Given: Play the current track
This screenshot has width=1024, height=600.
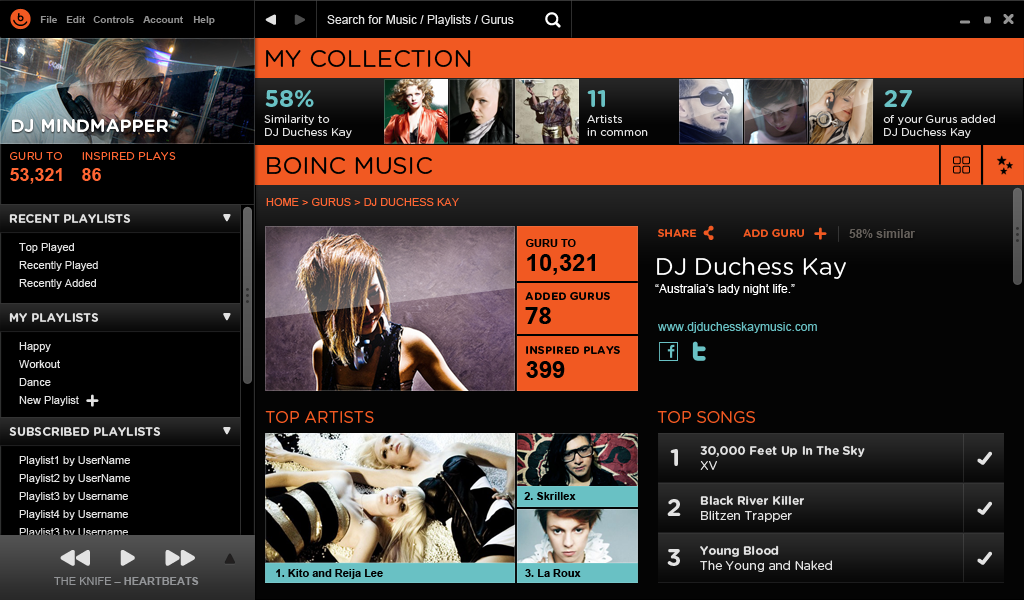Looking at the screenshot, I should pos(127,558).
